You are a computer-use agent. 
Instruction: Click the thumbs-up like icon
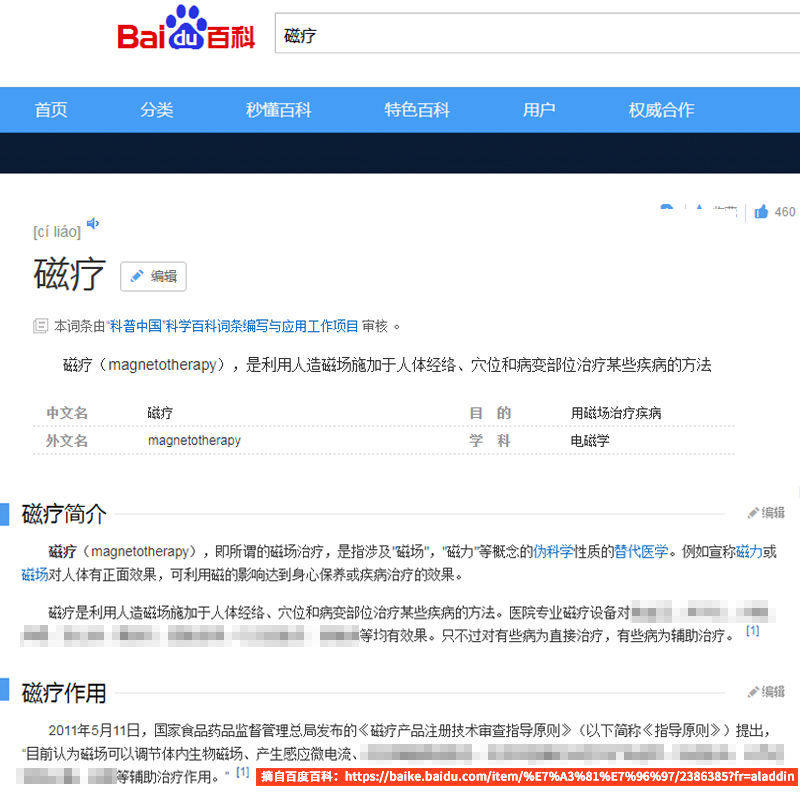761,212
